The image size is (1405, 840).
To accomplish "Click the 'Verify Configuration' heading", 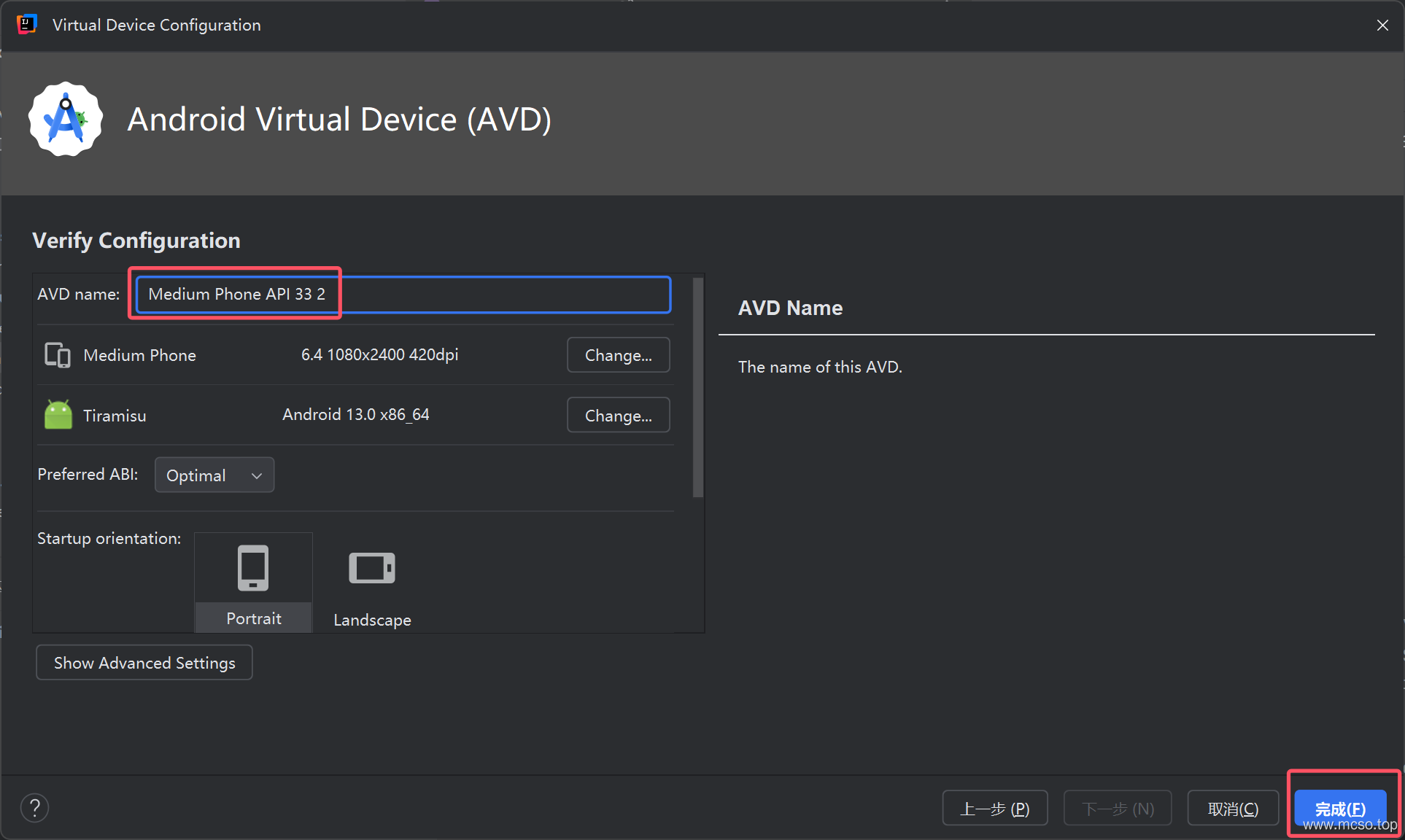I will pos(136,241).
